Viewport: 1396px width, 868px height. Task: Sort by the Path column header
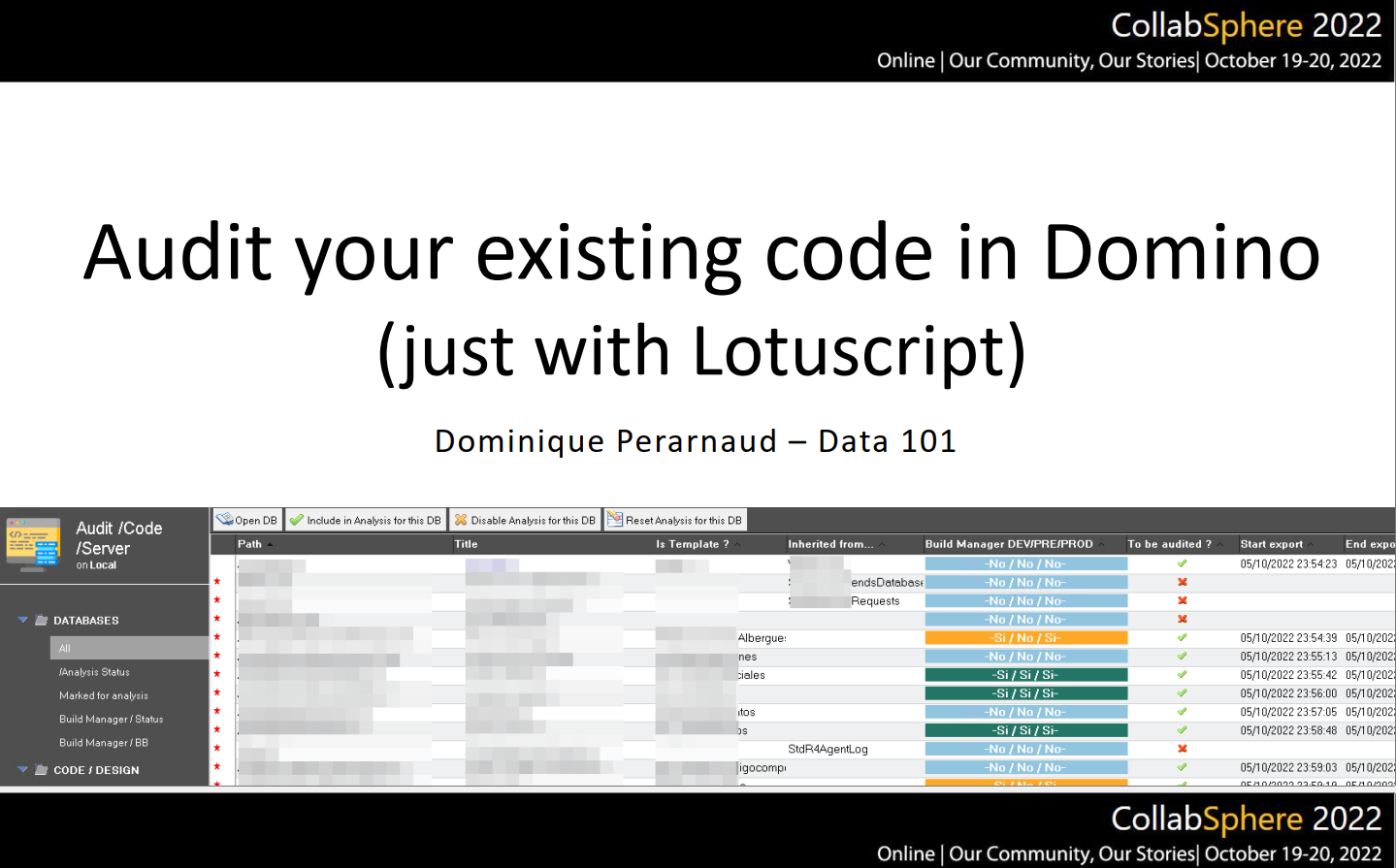(x=250, y=544)
